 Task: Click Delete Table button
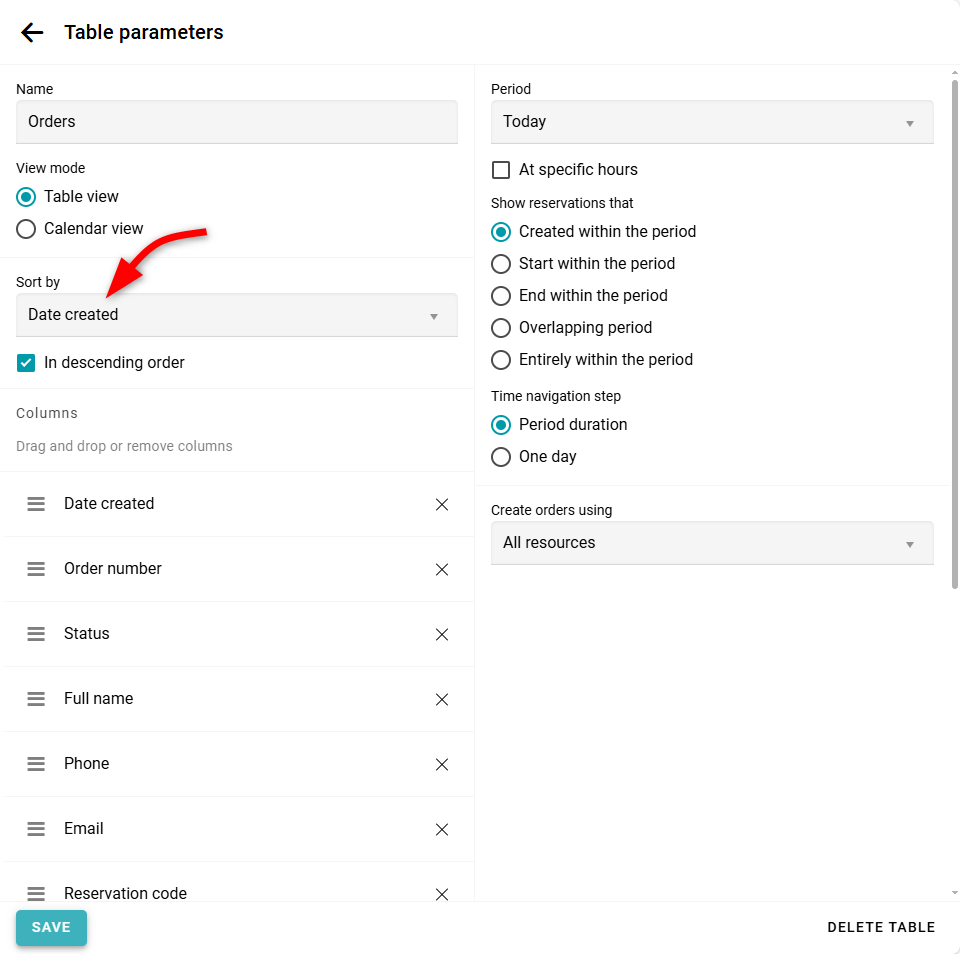(881, 927)
